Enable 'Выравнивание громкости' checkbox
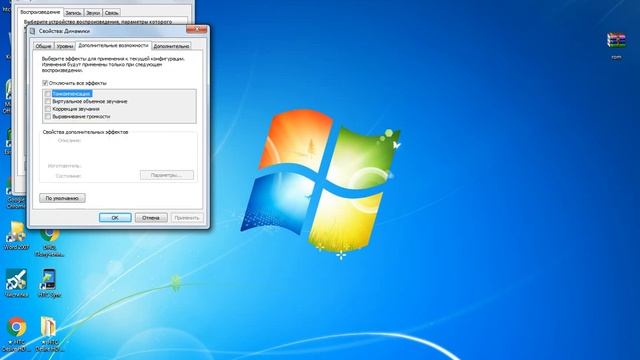 pyautogui.click(x=48, y=116)
